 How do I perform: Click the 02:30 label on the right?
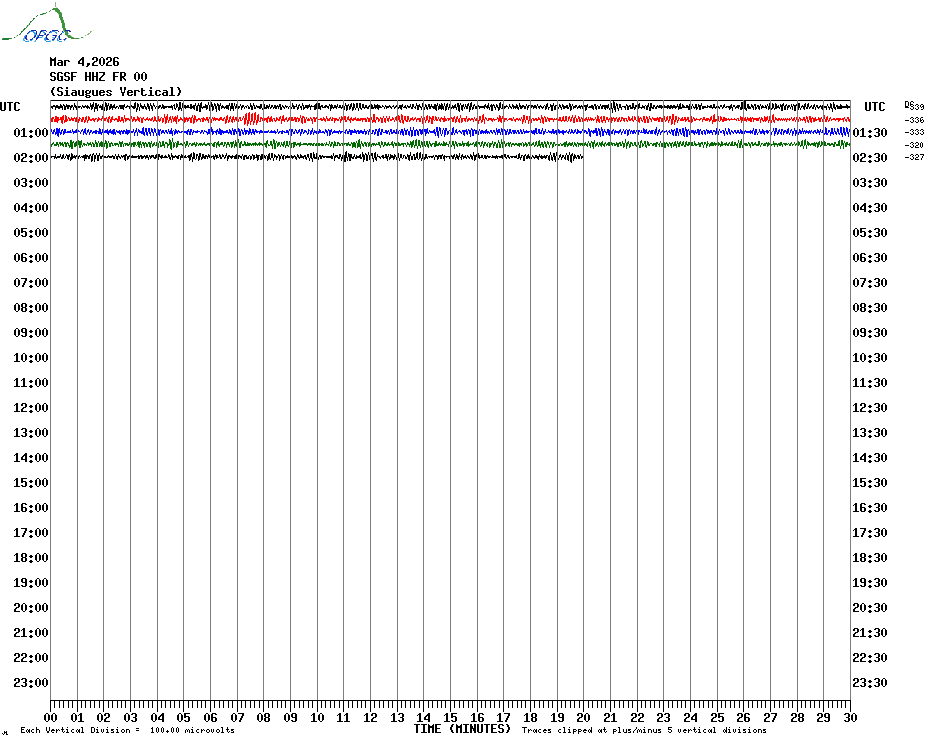click(x=870, y=157)
